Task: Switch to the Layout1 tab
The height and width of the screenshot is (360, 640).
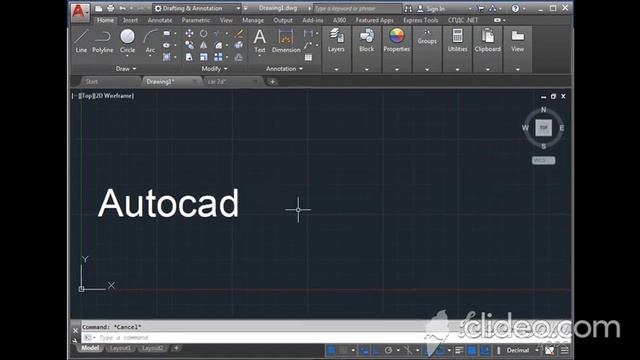Action: pos(120,348)
